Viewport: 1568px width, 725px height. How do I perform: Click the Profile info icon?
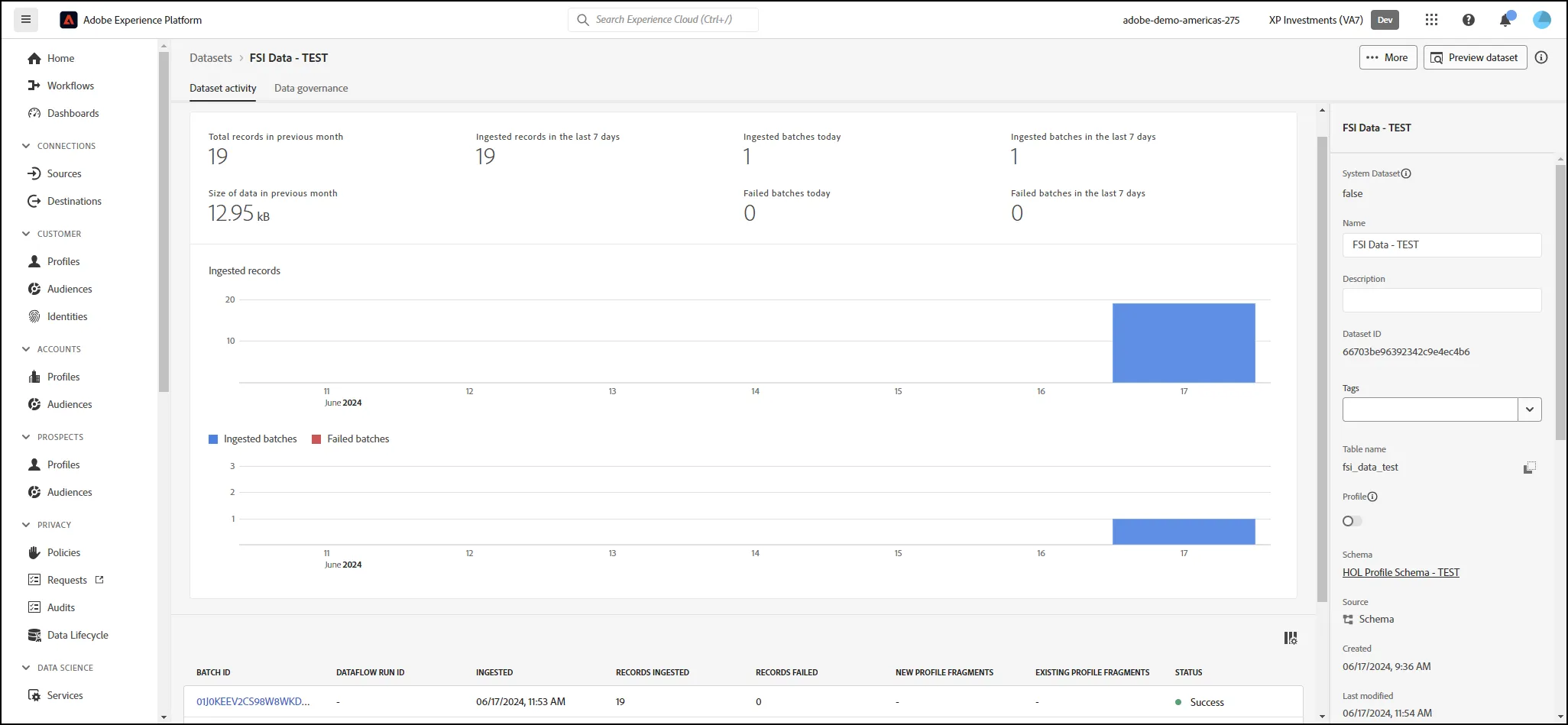(x=1372, y=497)
